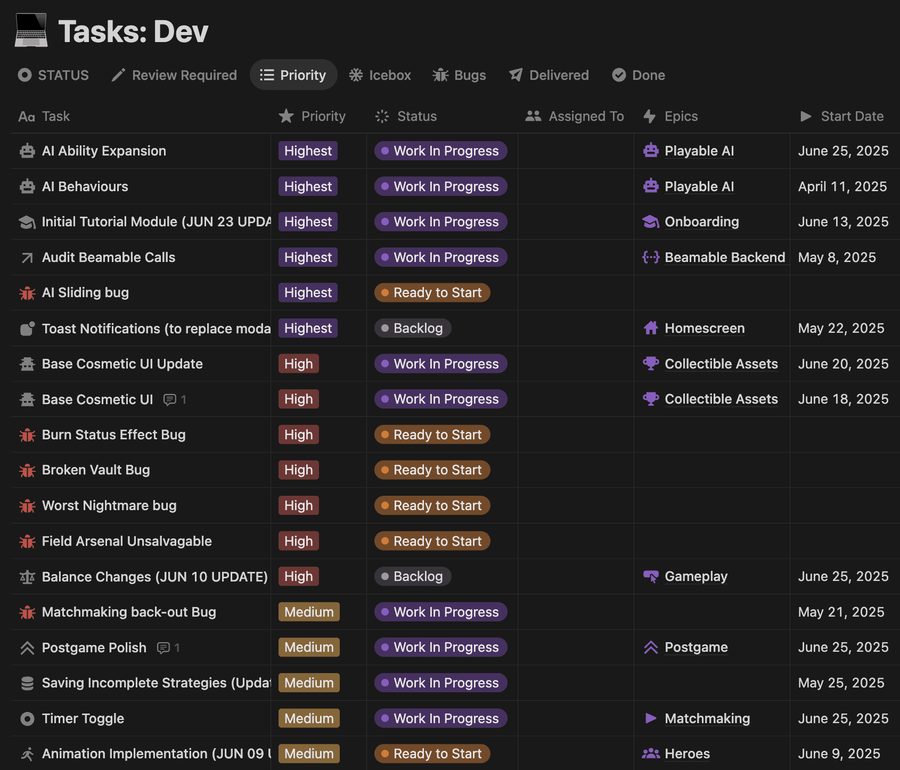This screenshot has height=770, width=900.
Task: Click the comment bubble icon on Base Cosmetic UI
Action: coord(169,399)
